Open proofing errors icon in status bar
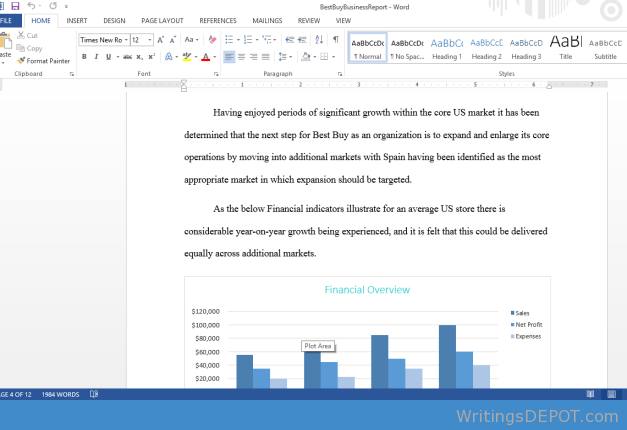 tap(94, 394)
